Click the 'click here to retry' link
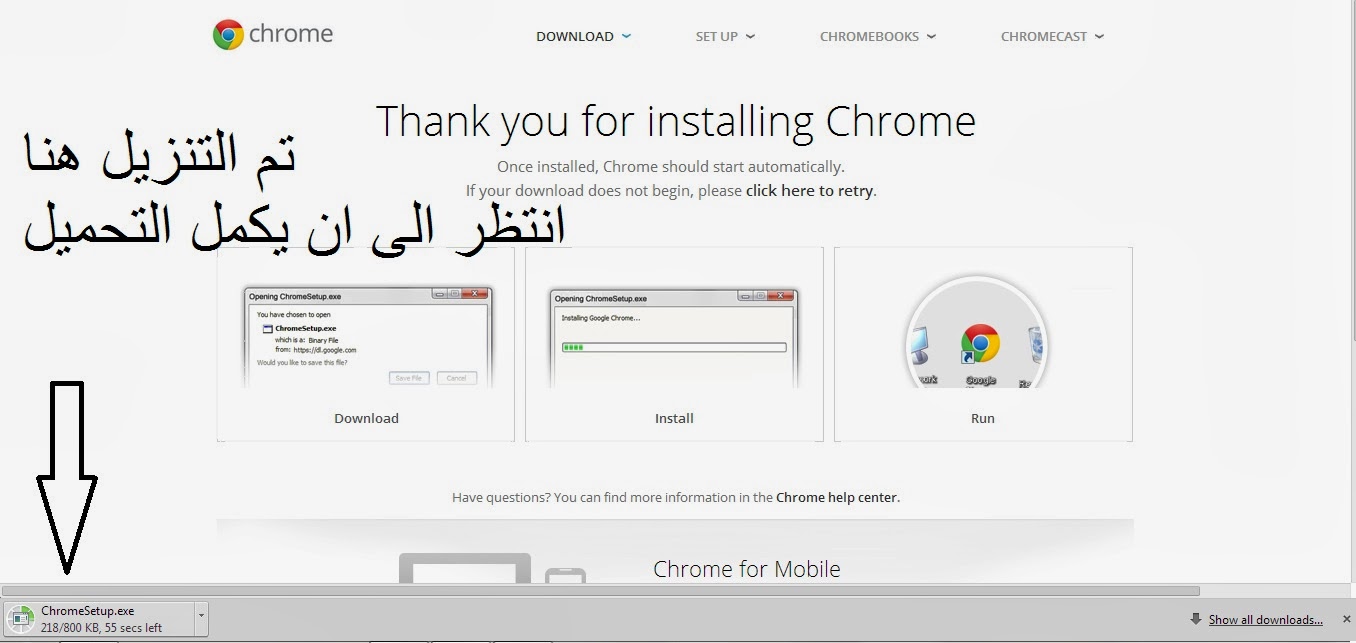 (x=809, y=190)
